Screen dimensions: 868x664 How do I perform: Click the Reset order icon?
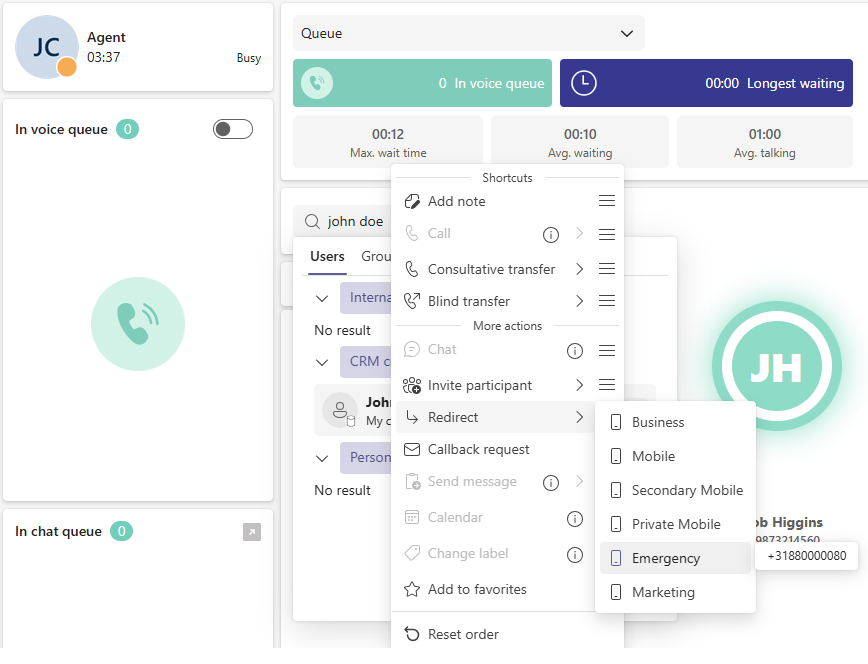412,634
